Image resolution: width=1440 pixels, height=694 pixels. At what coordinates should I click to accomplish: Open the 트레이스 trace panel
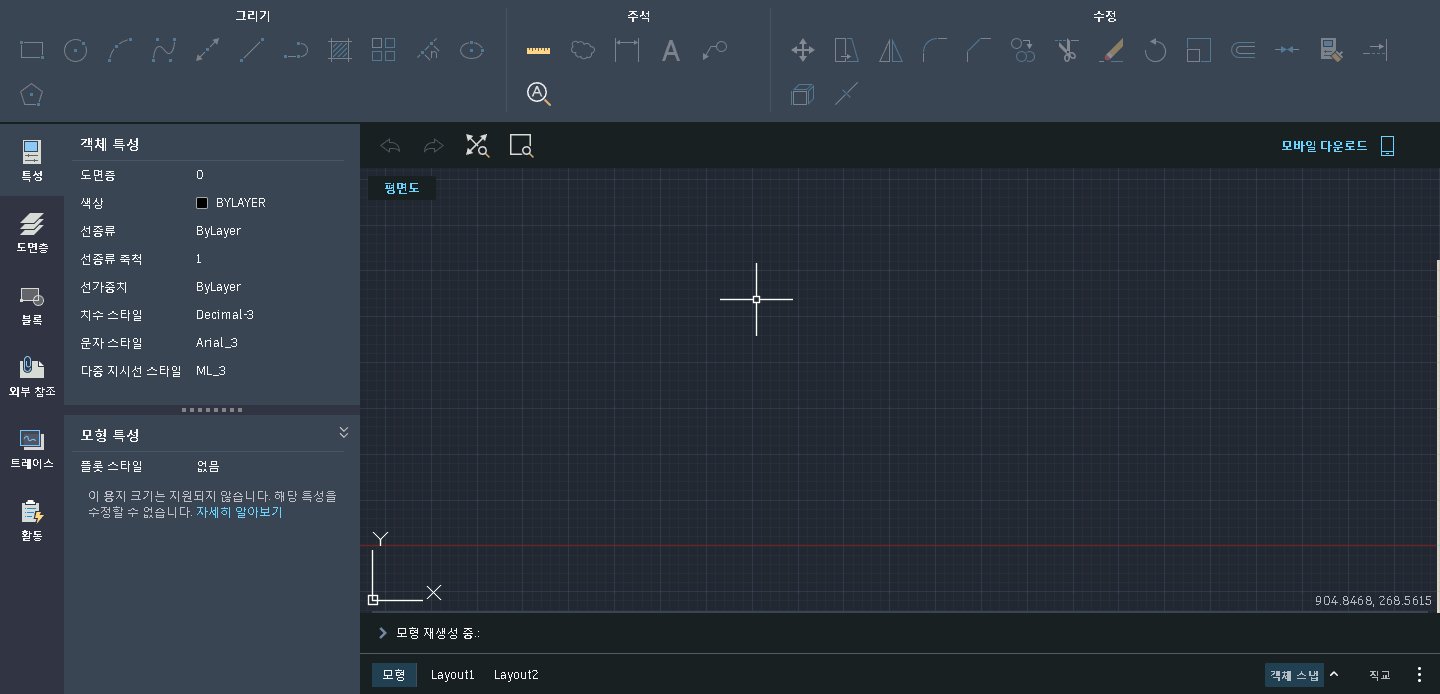(x=32, y=449)
